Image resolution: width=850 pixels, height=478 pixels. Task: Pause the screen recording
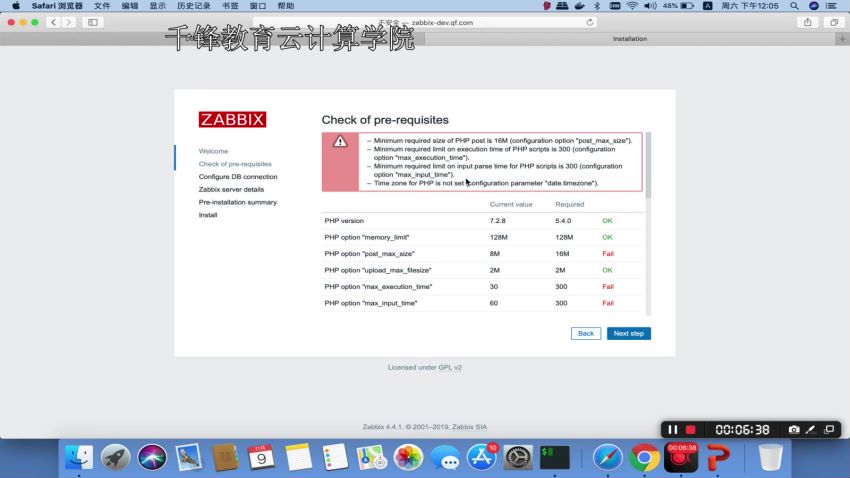click(x=672, y=429)
